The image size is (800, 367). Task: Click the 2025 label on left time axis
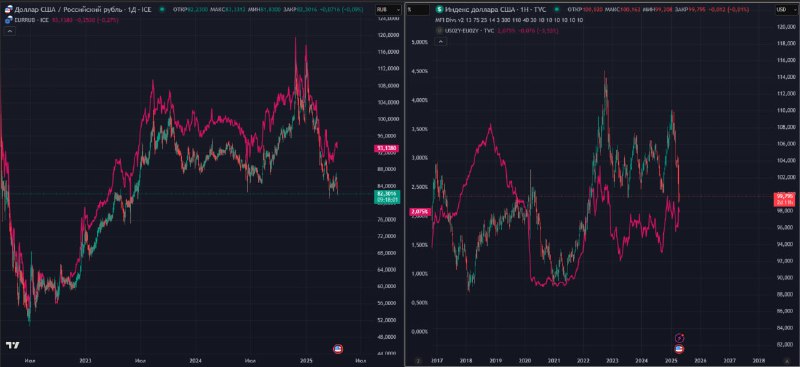pos(306,360)
